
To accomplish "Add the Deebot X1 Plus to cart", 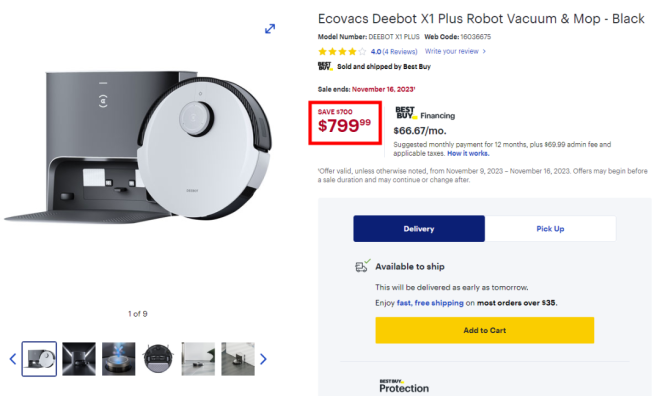I will pos(484,330).
